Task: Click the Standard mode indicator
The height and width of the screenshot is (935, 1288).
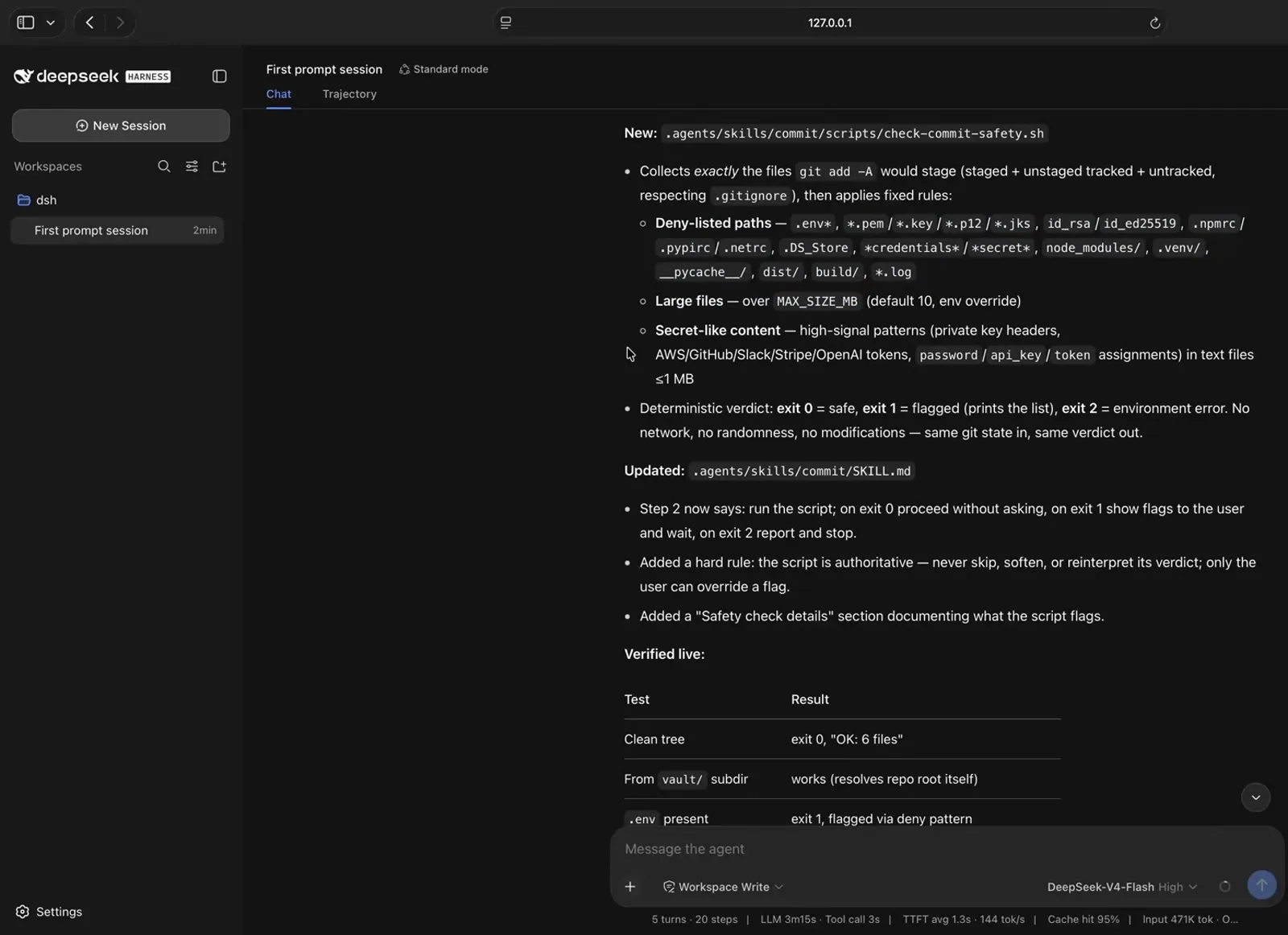Action: coord(444,69)
